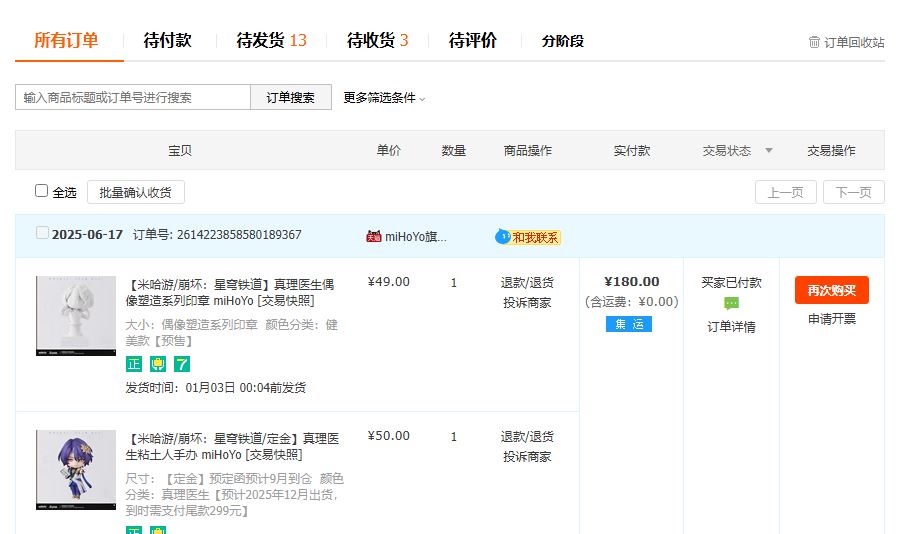905x534 pixels.
Task: Click the 买家已付款 status text
Action: coord(731,283)
